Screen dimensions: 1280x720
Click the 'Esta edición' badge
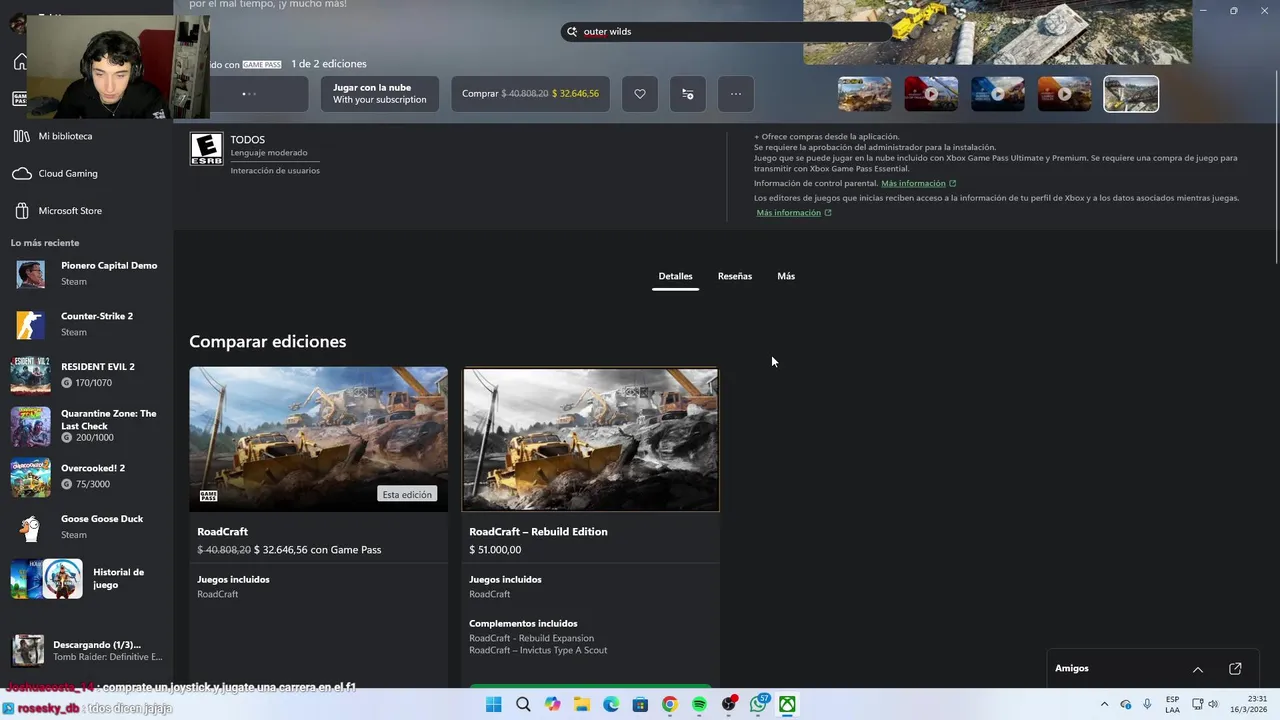point(407,495)
